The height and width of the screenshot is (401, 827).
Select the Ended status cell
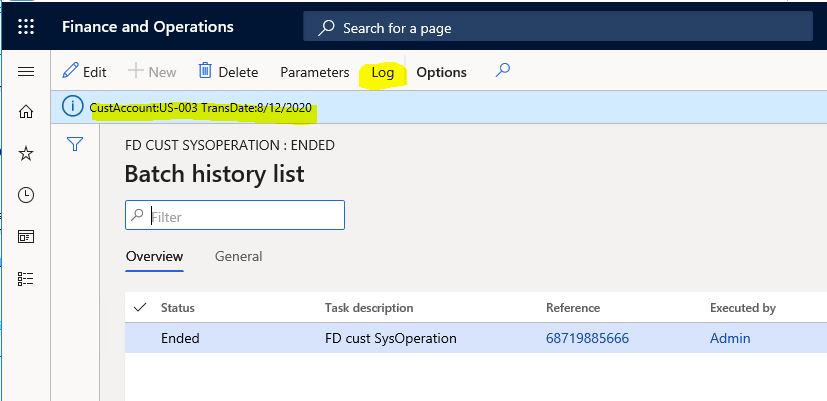[x=180, y=338]
